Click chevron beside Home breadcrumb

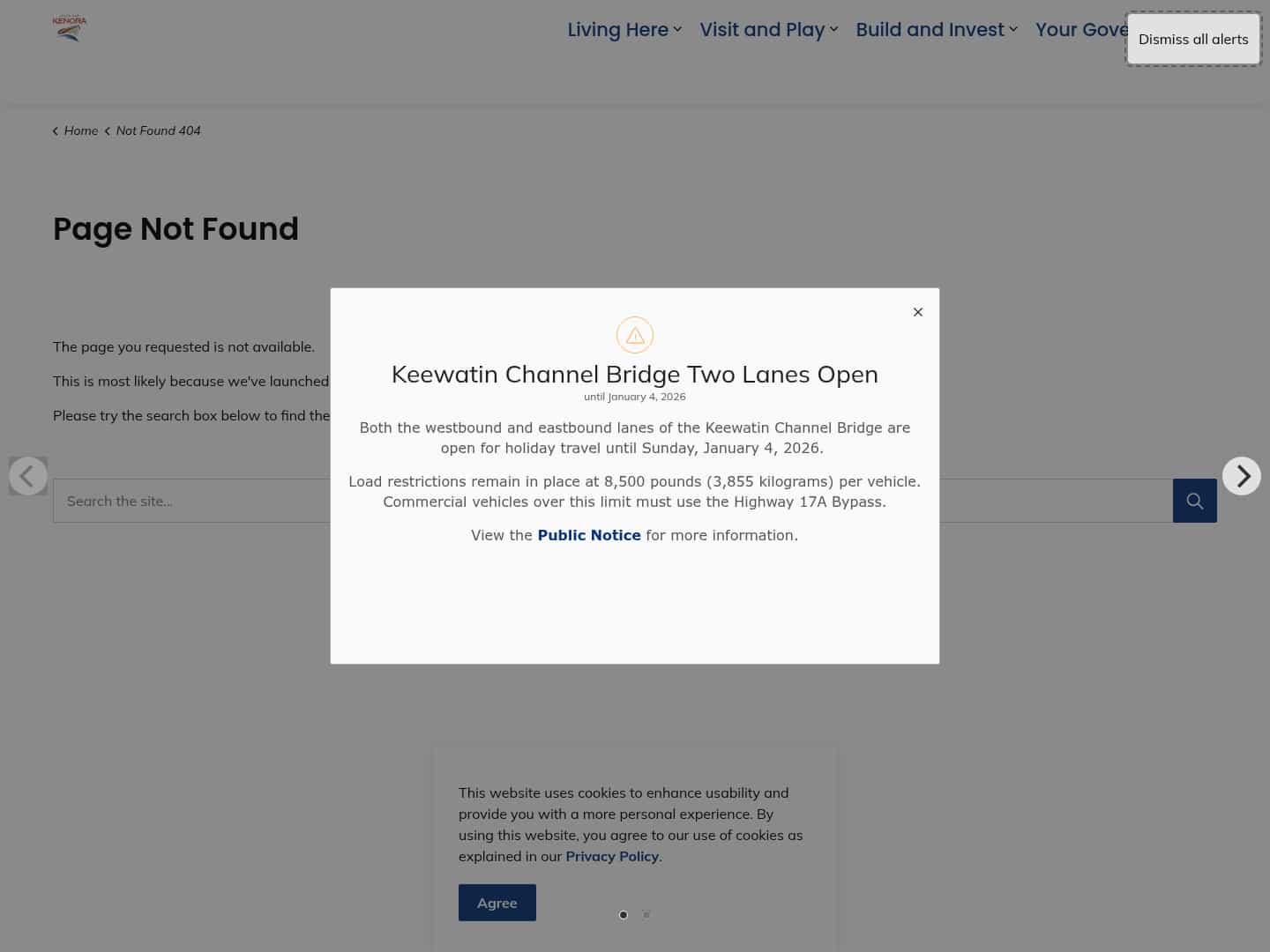[x=56, y=130]
